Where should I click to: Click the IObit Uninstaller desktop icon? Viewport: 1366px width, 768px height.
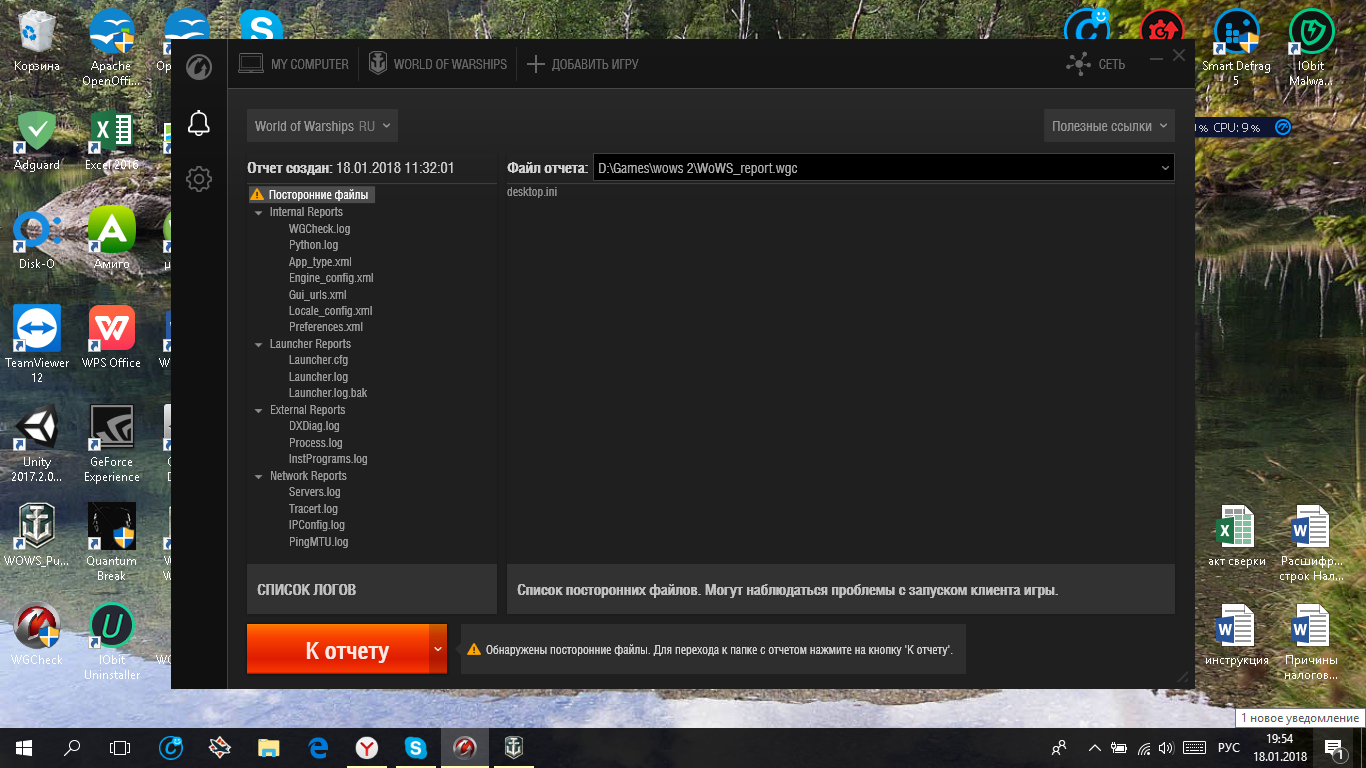112,642
